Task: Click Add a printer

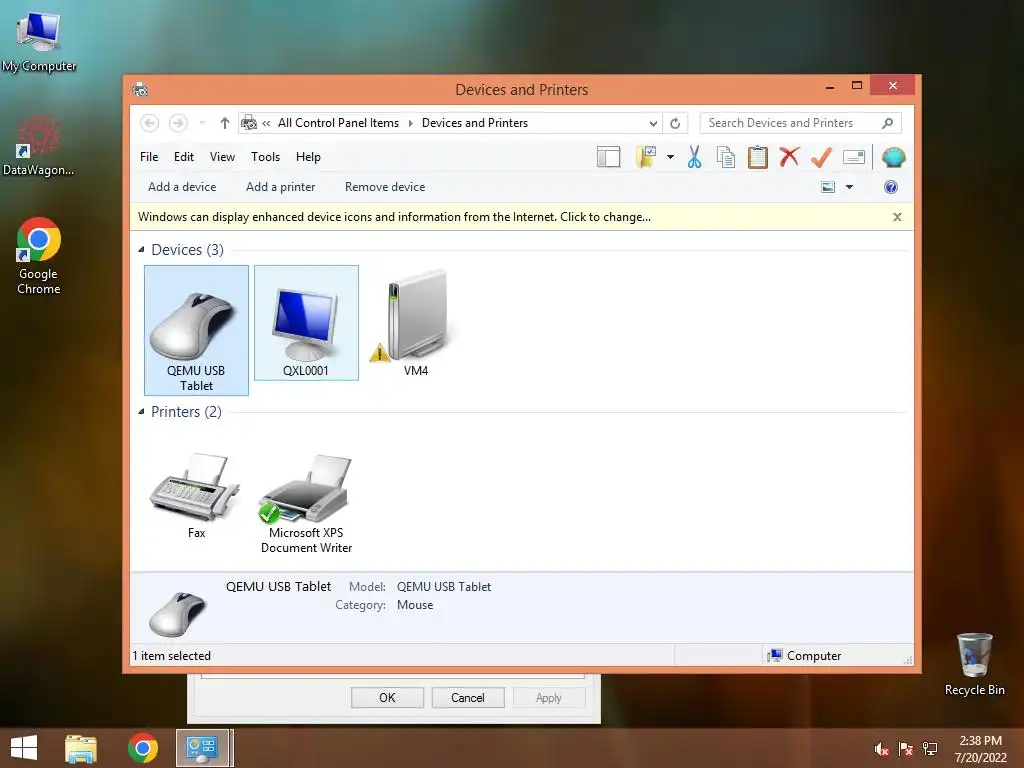Action: point(280,187)
